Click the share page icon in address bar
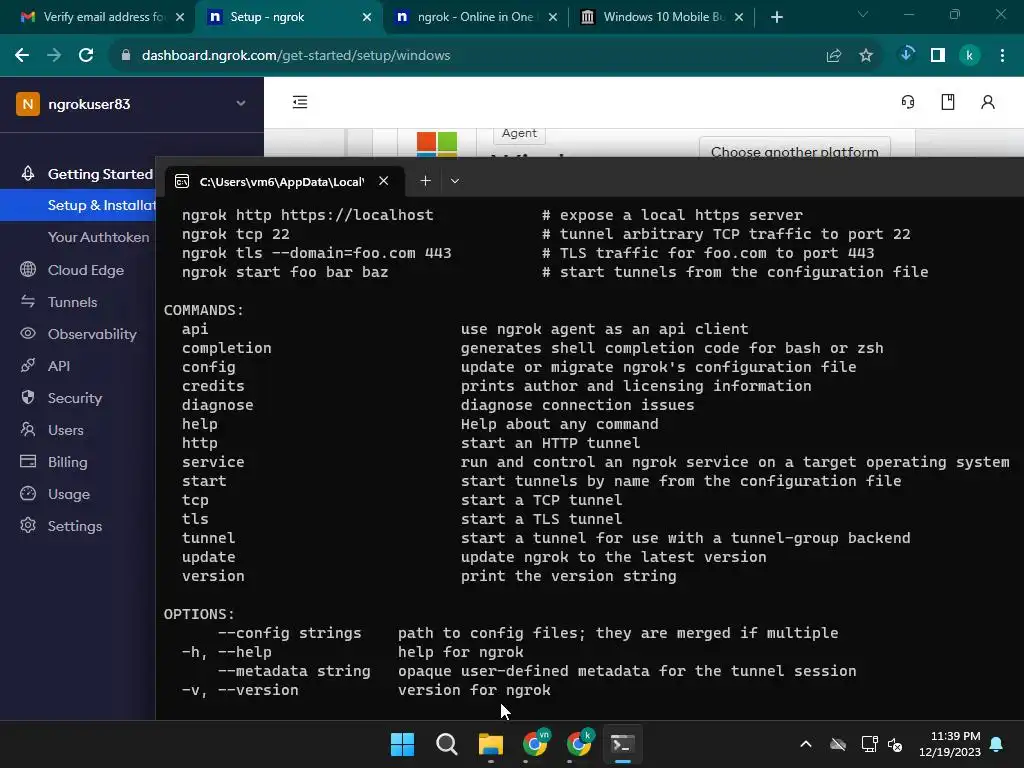This screenshot has height=768, width=1024. pos(834,56)
